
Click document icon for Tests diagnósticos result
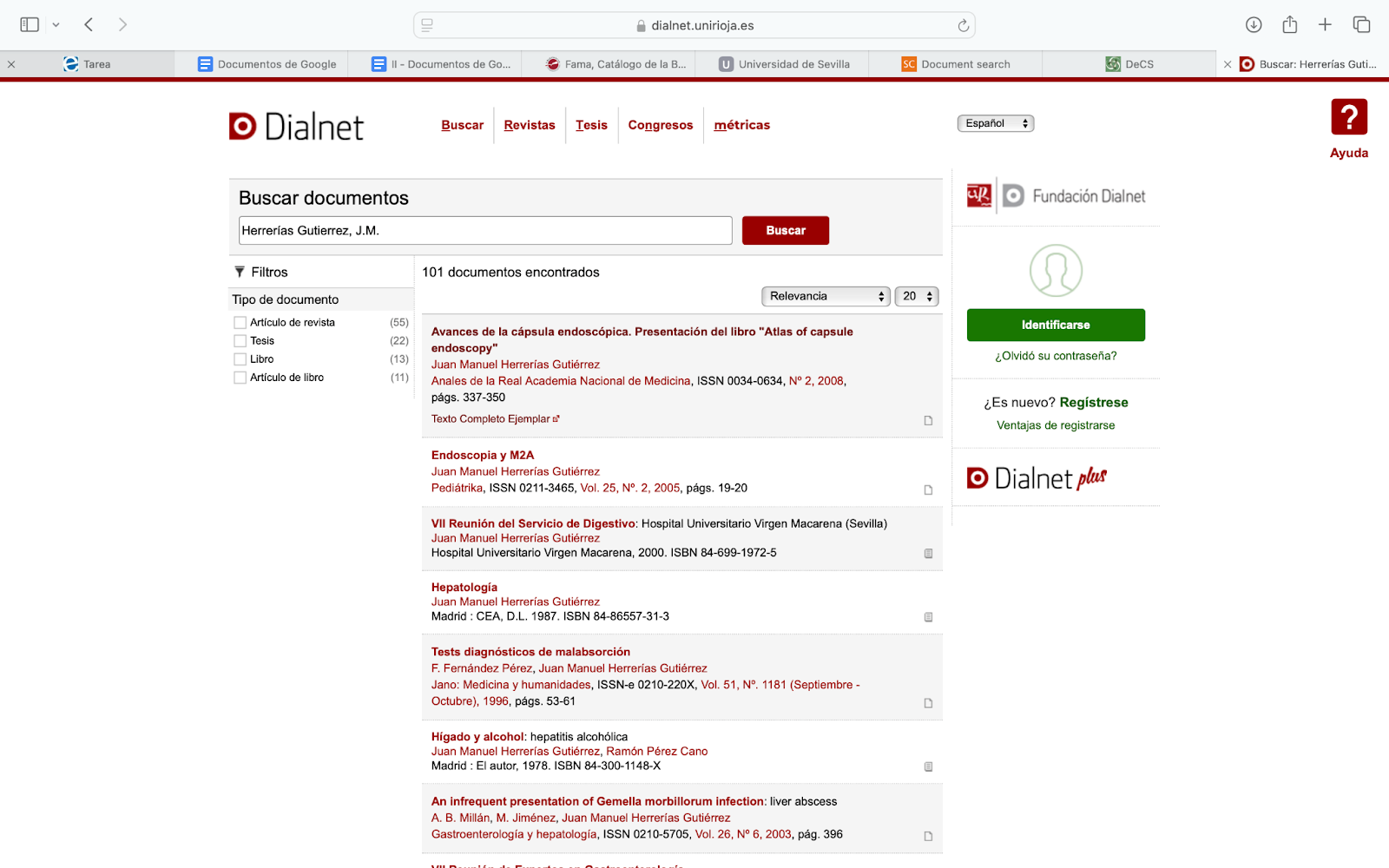coord(928,704)
